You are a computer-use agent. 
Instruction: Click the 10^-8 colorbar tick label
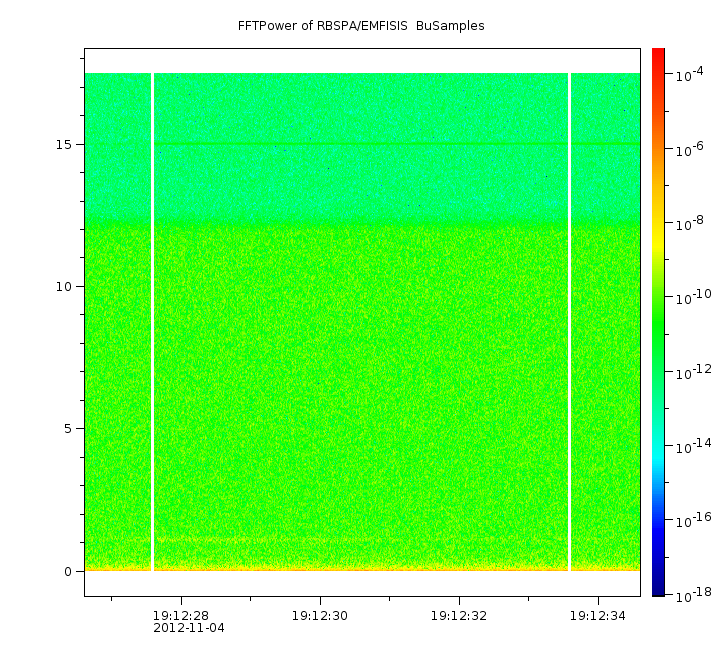(691, 225)
